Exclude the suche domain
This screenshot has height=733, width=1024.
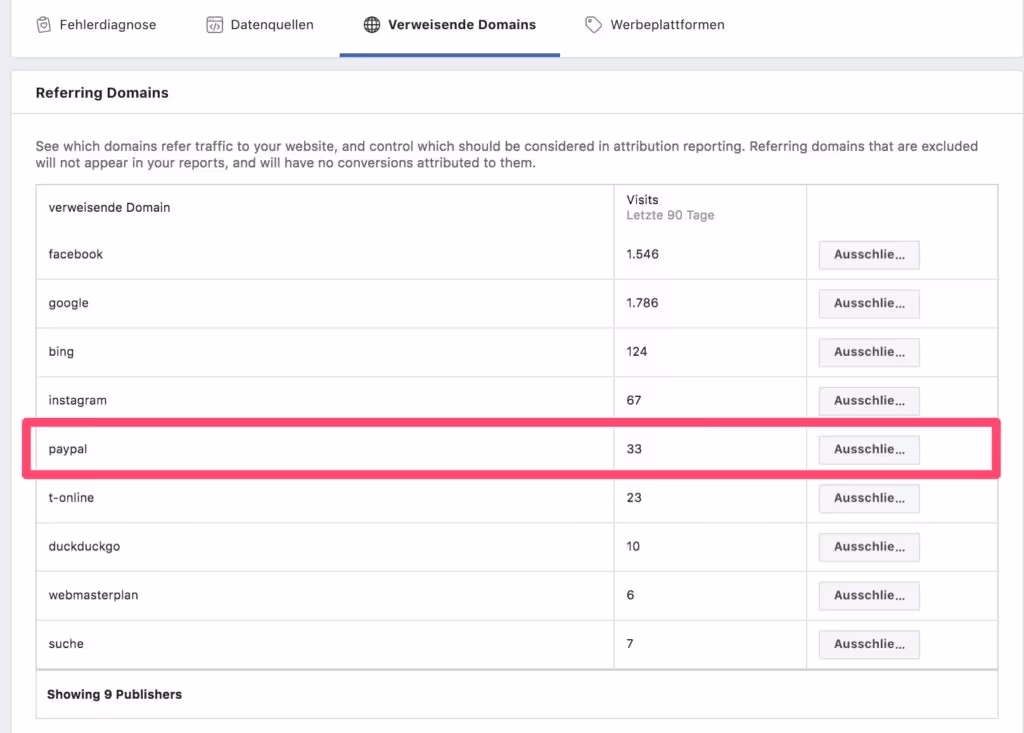click(869, 644)
